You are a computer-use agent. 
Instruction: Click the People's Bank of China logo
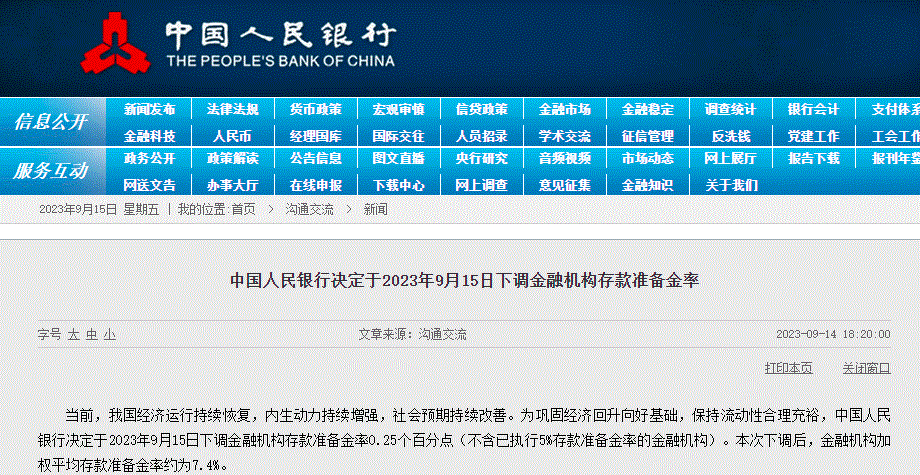pos(116,43)
